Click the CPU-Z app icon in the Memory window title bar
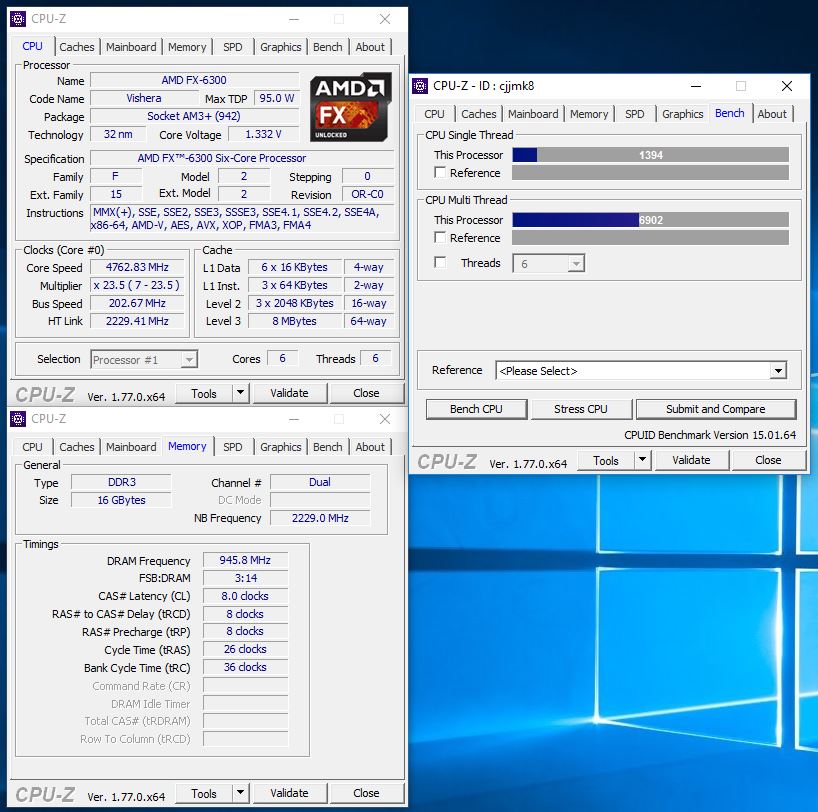 18,419
